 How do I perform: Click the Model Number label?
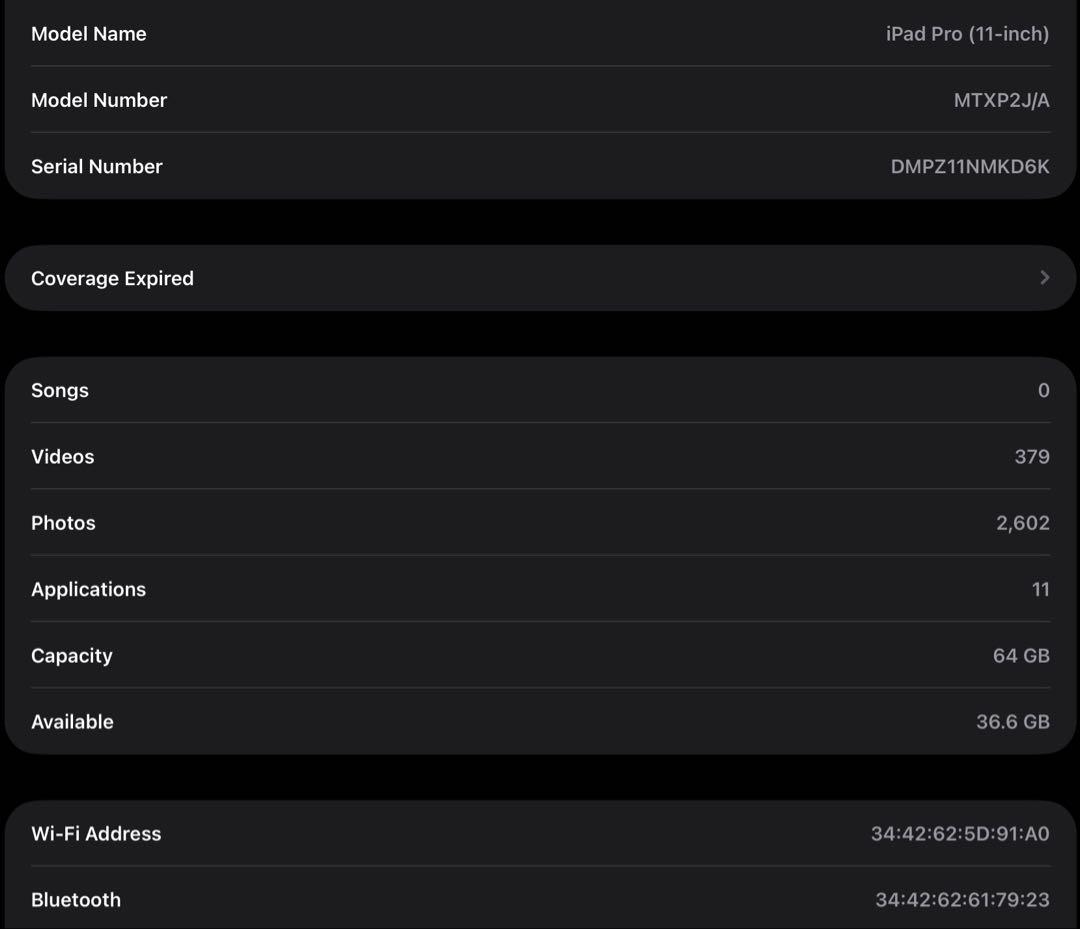pos(99,100)
